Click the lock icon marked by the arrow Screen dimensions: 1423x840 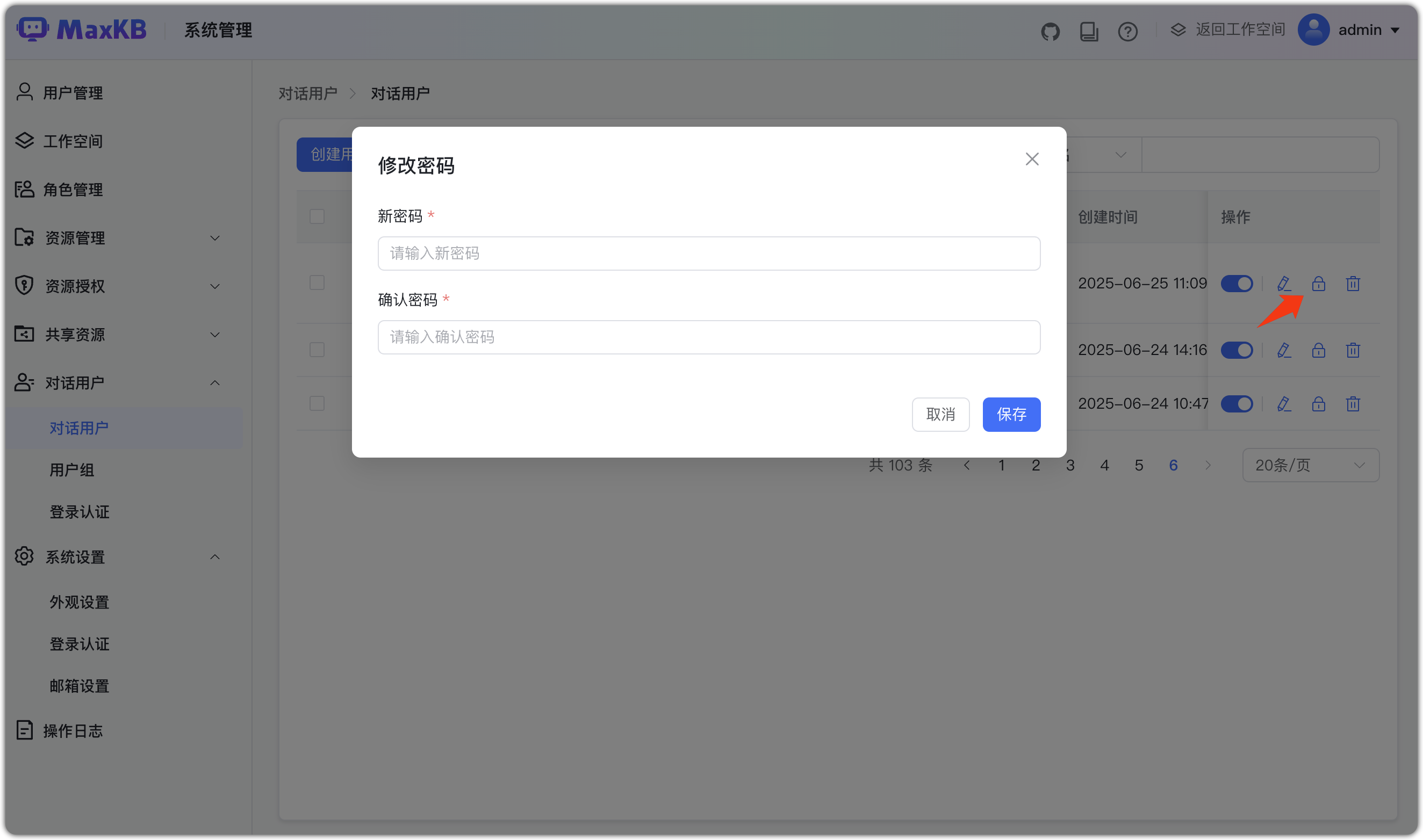coord(1318,284)
